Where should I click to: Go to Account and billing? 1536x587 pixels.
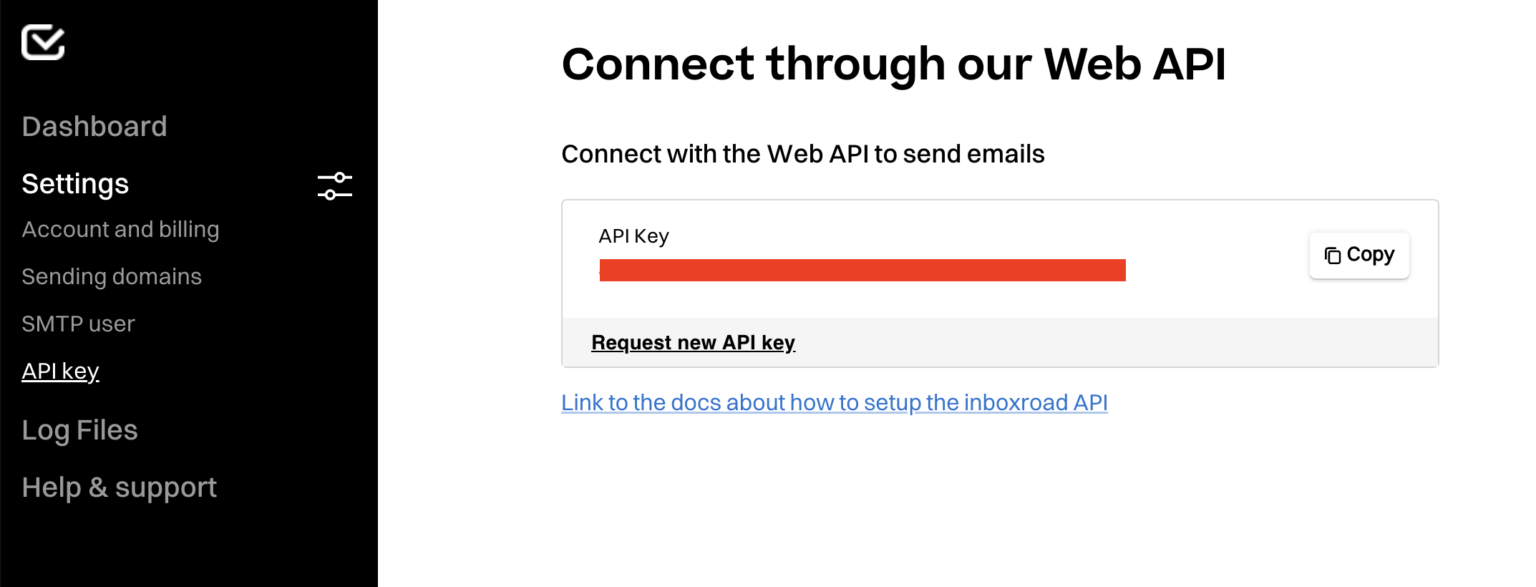pyautogui.click(x=120, y=230)
